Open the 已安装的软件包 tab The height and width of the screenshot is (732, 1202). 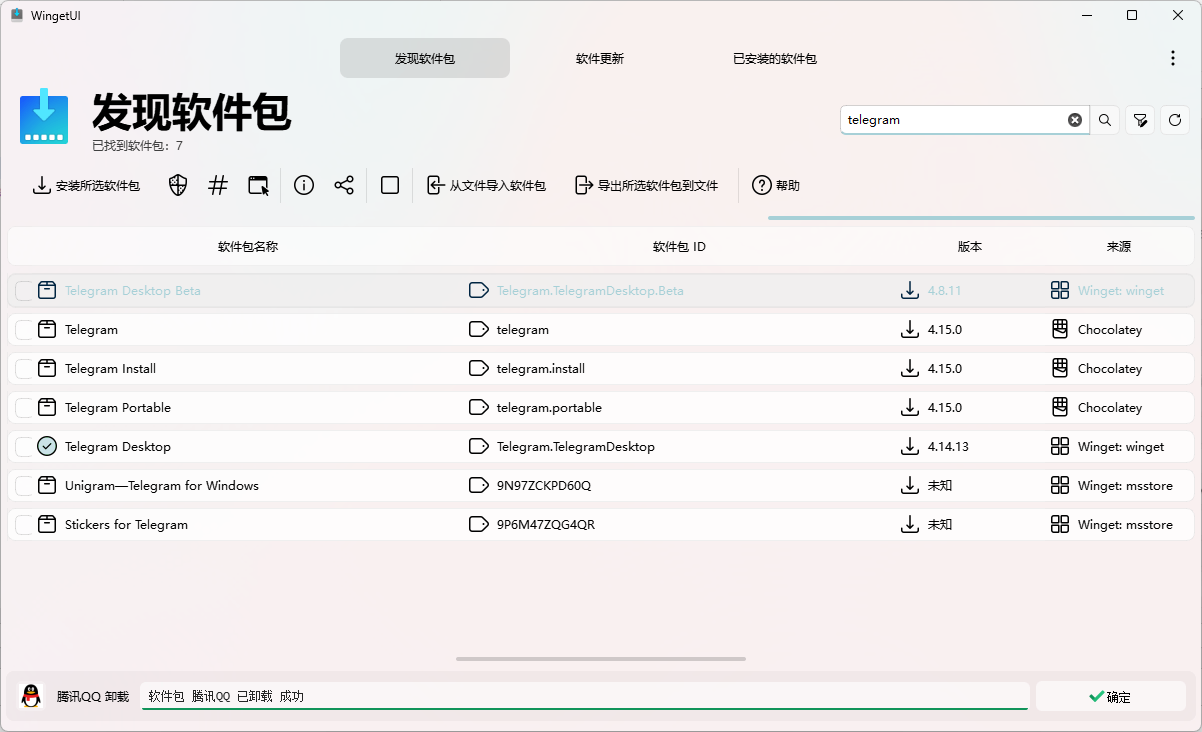click(775, 58)
